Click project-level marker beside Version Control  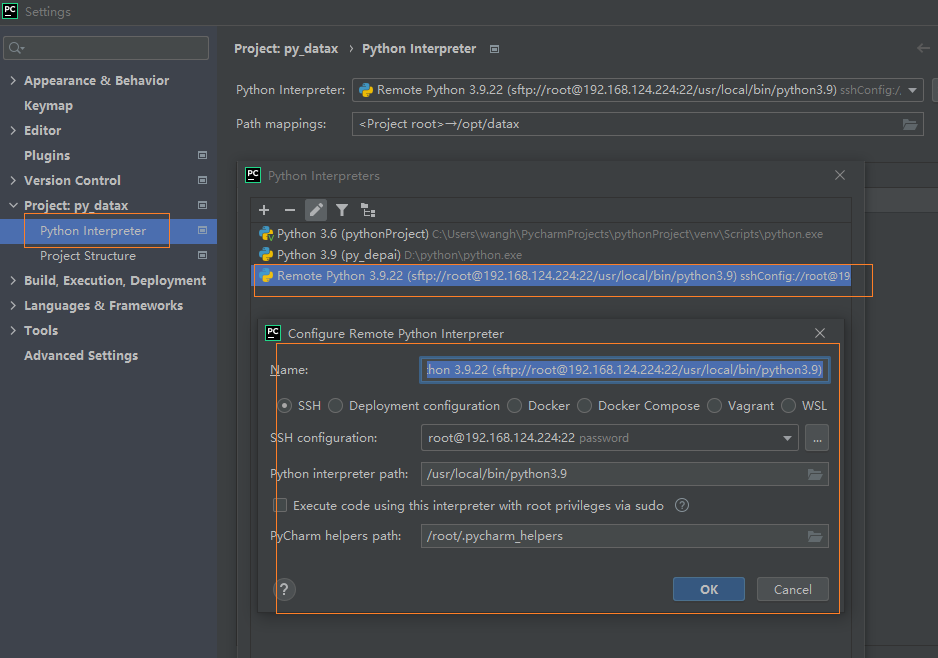pyautogui.click(x=203, y=180)
